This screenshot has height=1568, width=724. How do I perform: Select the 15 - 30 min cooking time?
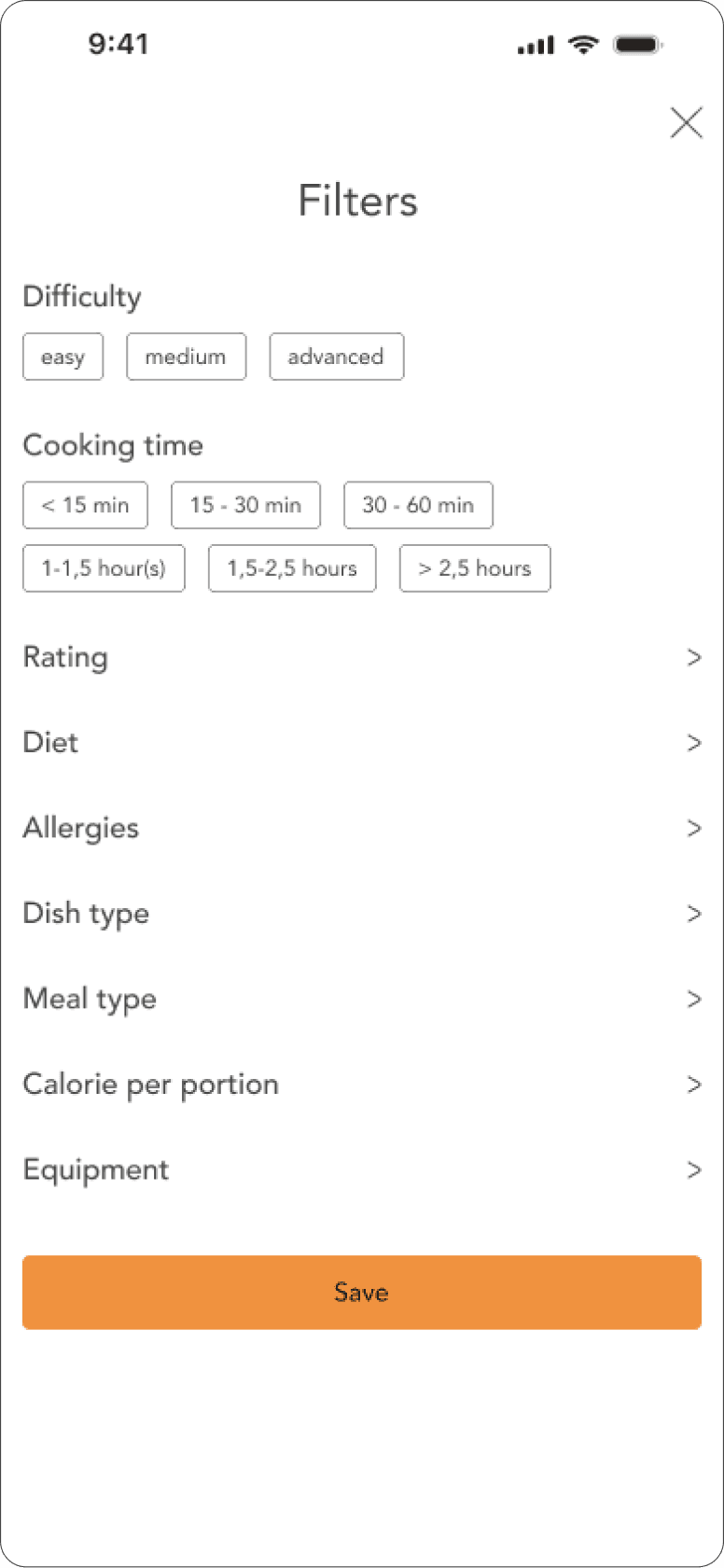click(x=245, y=505)
